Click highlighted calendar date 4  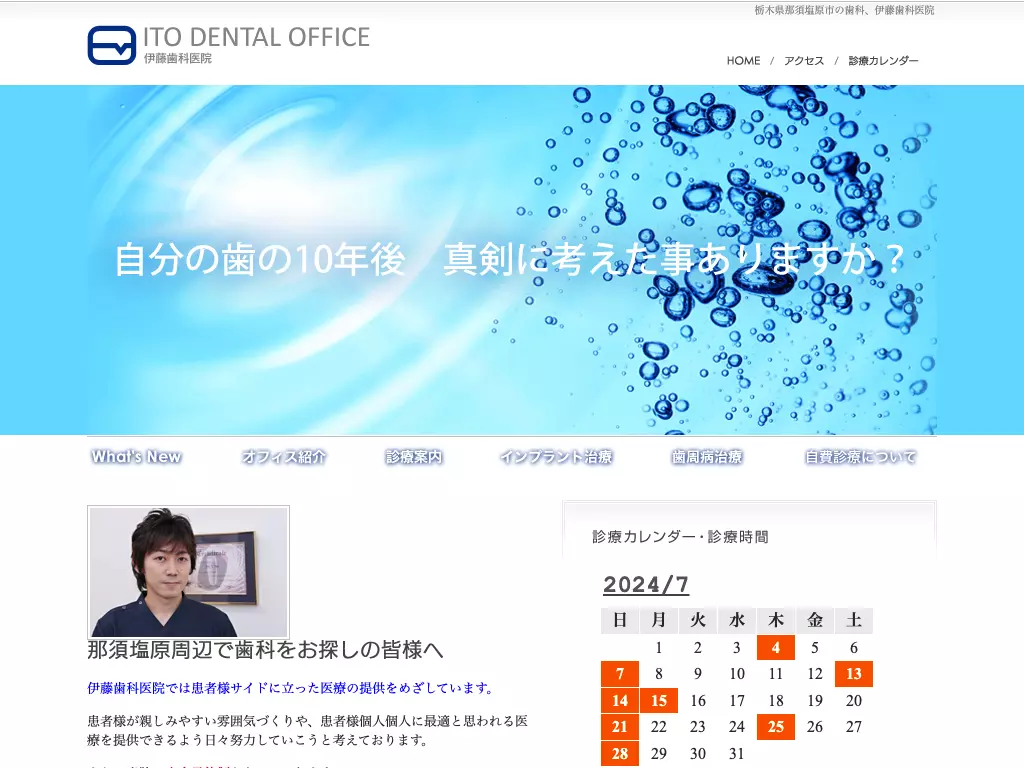pyautogui.click(x=776, y=648)
